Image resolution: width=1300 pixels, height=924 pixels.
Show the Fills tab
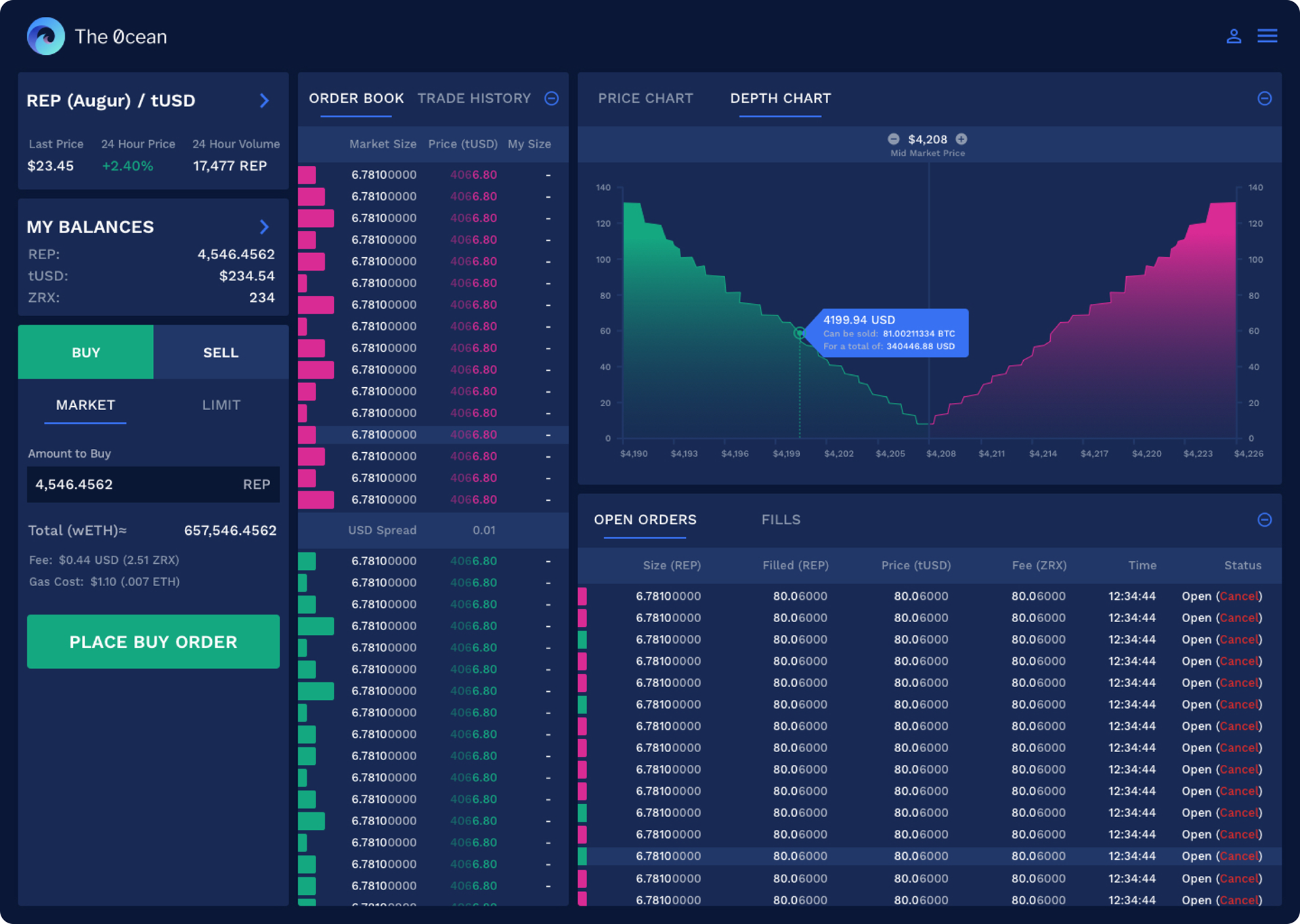[781, 520]
